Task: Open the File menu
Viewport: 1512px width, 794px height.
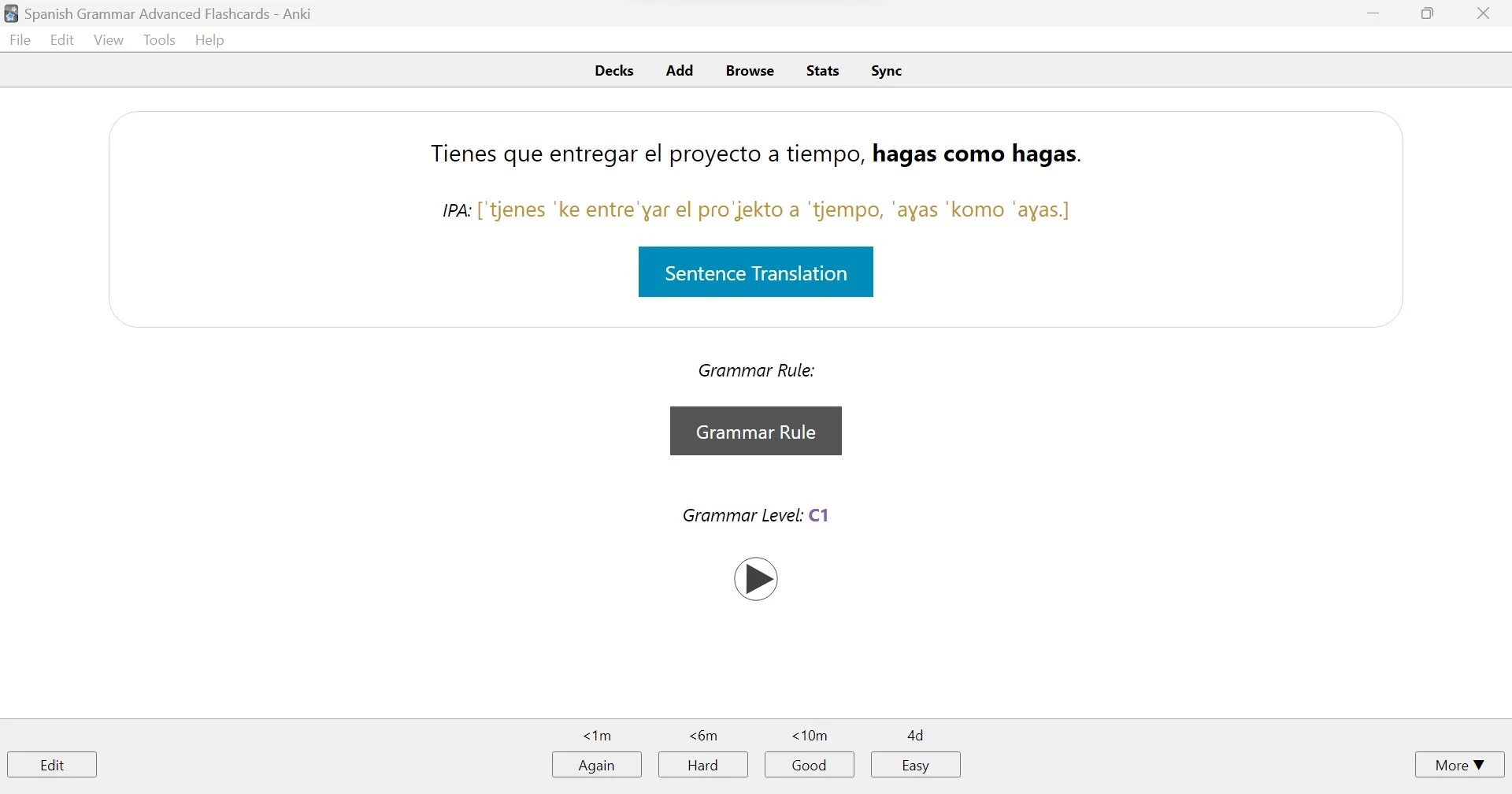Action: (20, 39)
